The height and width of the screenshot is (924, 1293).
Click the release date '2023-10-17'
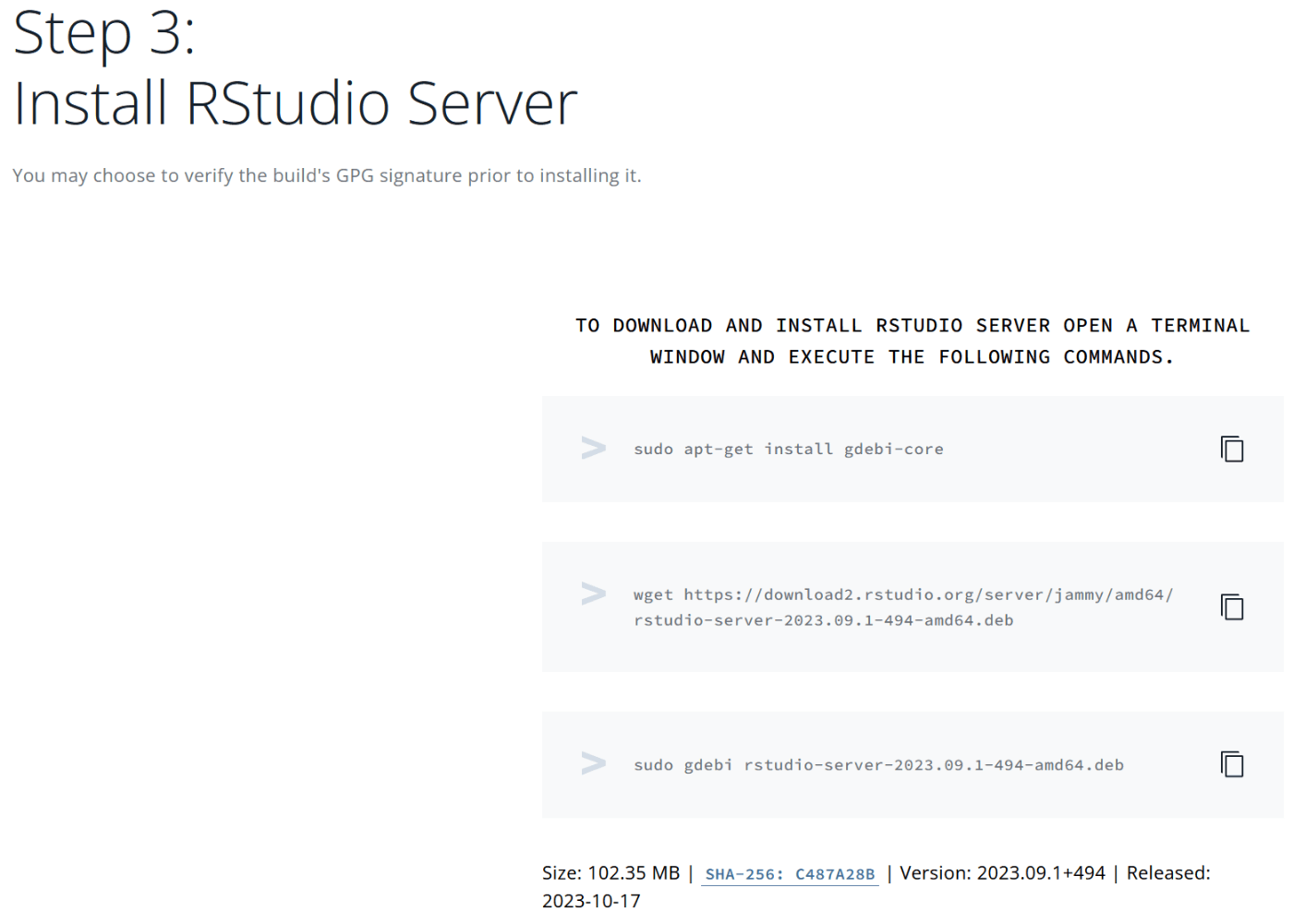tap(591, 901)
